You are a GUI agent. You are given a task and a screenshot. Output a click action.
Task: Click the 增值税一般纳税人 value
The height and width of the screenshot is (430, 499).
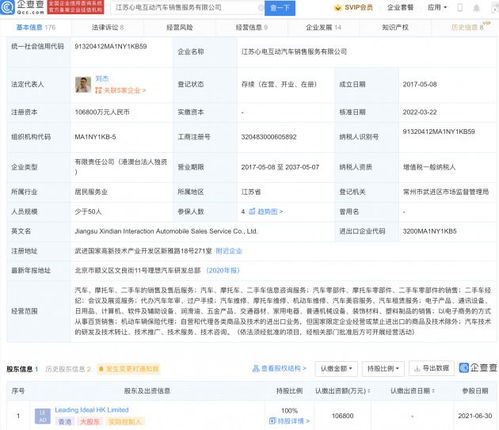coord(429,167)
